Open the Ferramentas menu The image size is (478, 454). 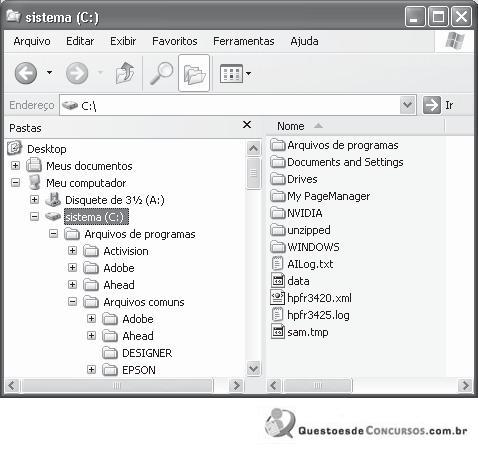pyautogui.click(x=244, y=41)
